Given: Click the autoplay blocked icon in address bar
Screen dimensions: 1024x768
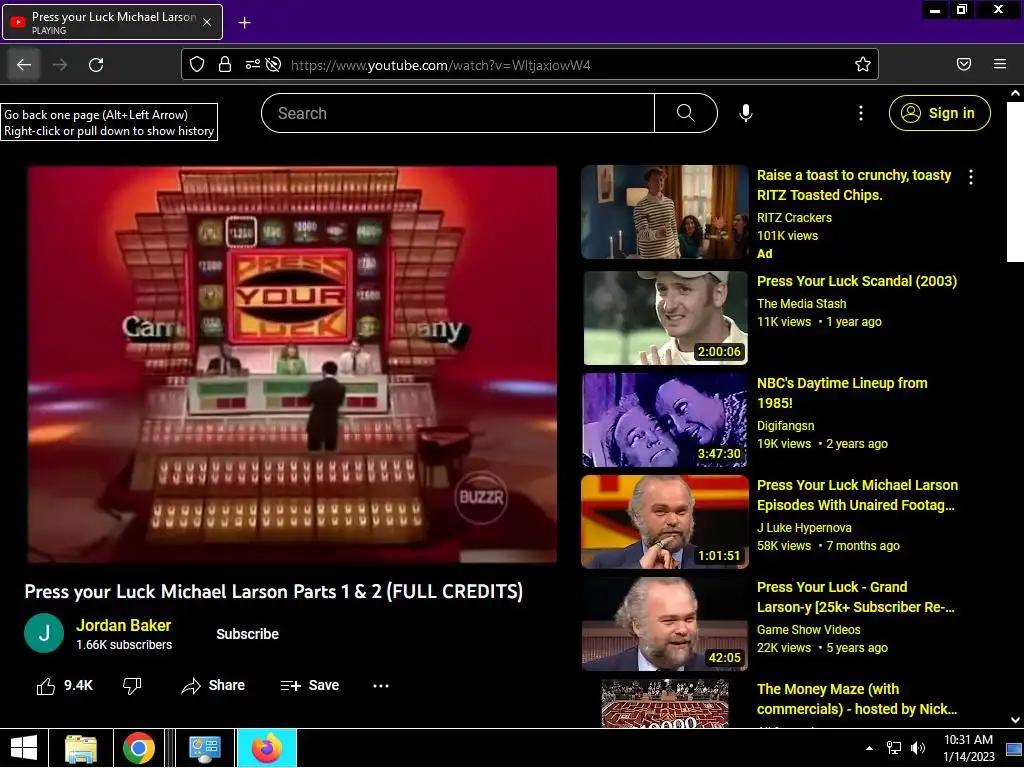Looking at the screenshot, I should tap(274, 64).
